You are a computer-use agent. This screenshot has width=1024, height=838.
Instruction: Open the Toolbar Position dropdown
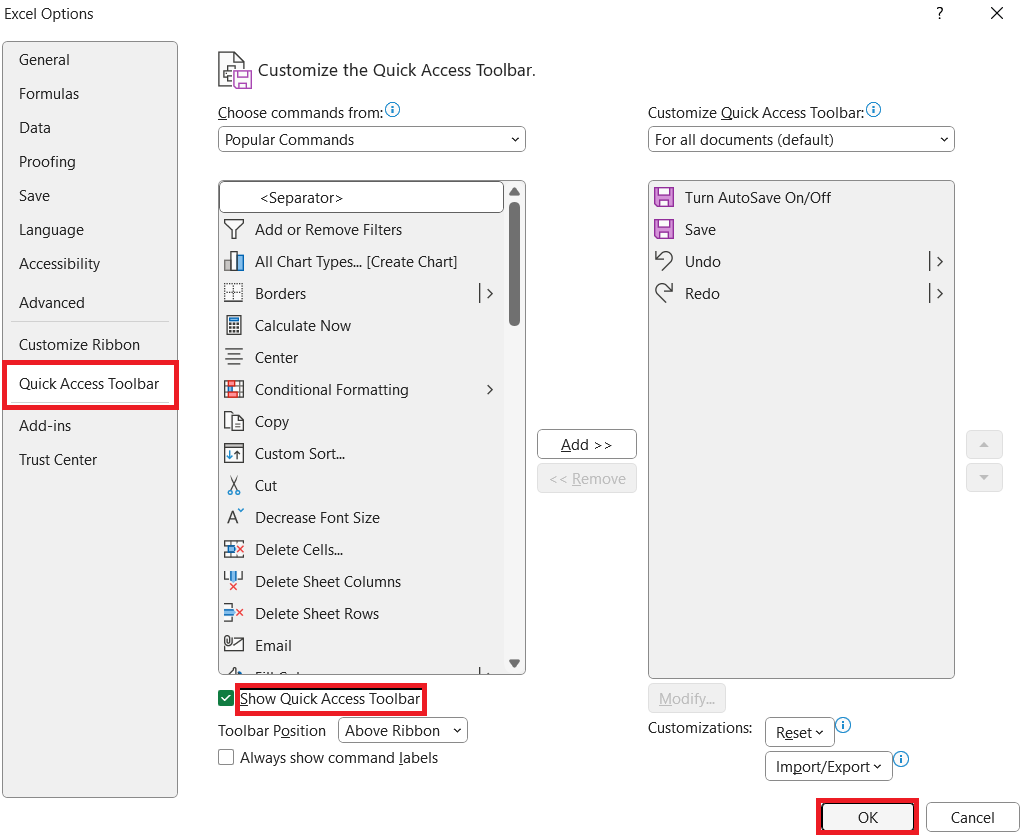coord(403,730)
